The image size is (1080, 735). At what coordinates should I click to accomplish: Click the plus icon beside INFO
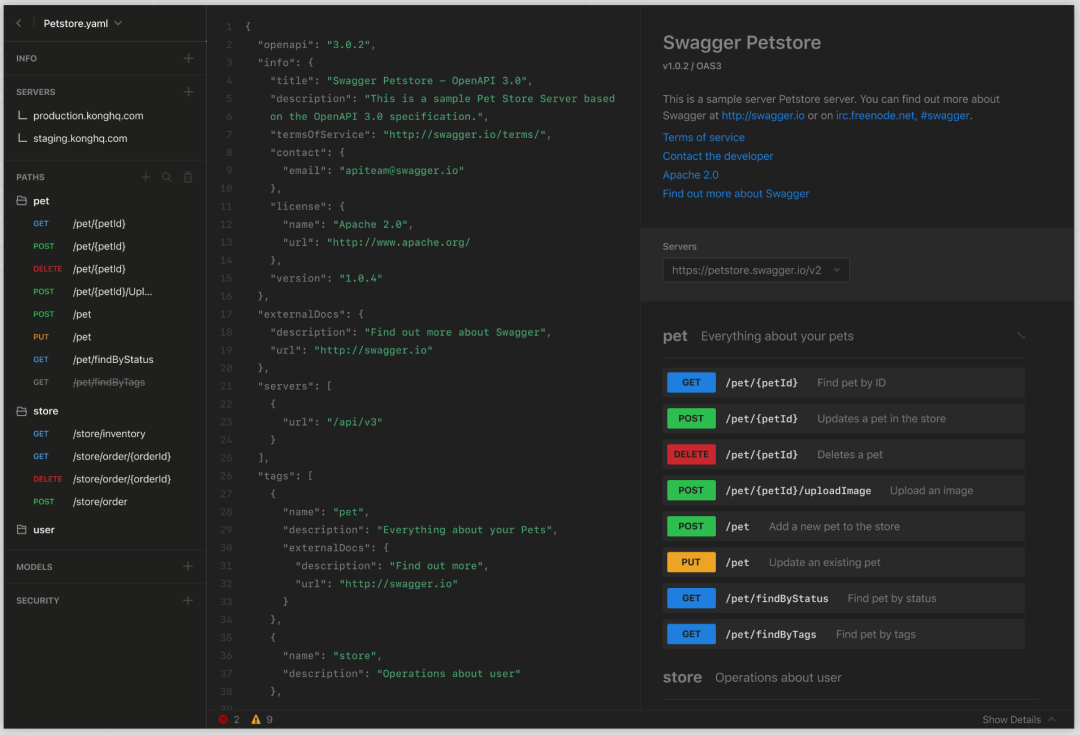pyautogui.click(x=188, y=59)
